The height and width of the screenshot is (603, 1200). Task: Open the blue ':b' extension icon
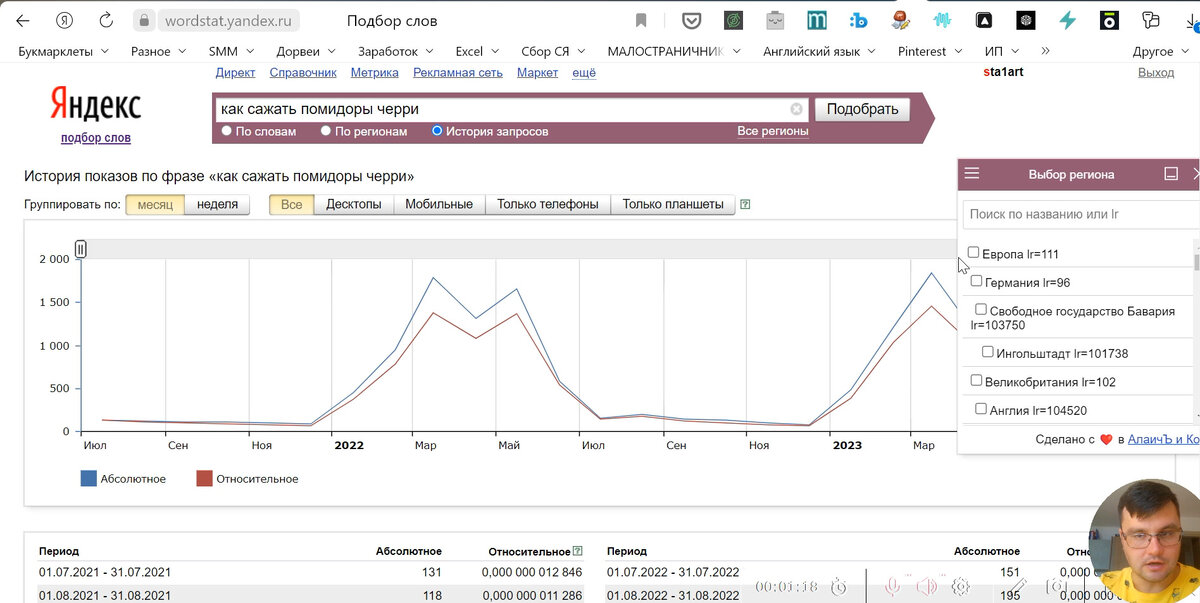pos(858,20)
